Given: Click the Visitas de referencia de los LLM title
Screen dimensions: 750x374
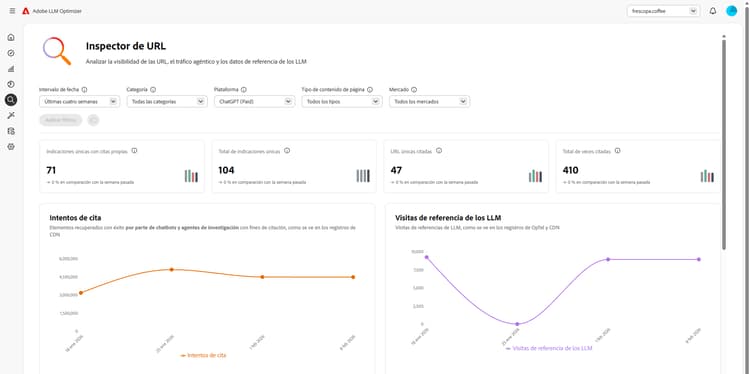Looking at the screenshot, I should coord(448,218).
